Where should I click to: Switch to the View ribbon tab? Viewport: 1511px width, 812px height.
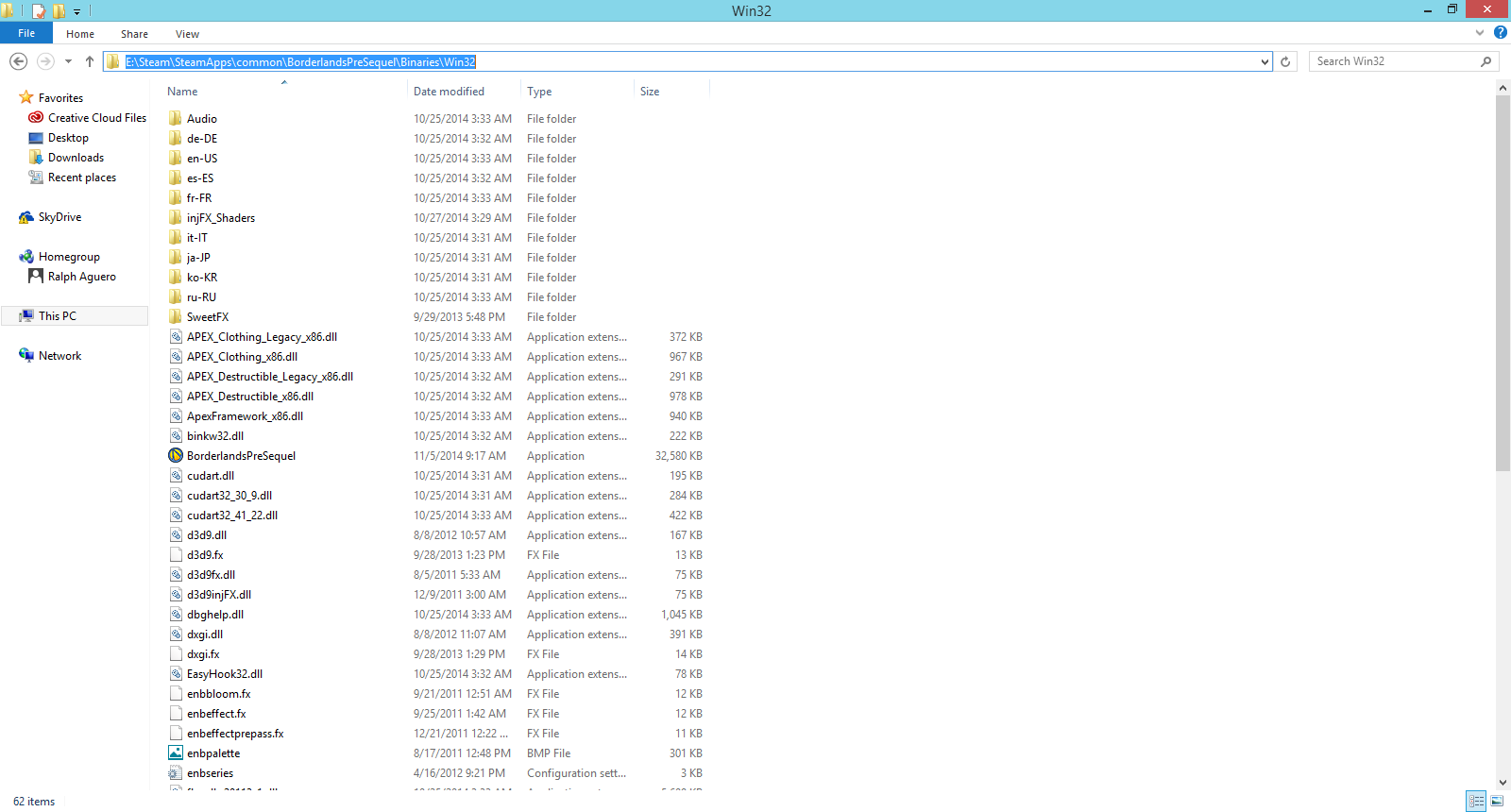click(187, 34)
